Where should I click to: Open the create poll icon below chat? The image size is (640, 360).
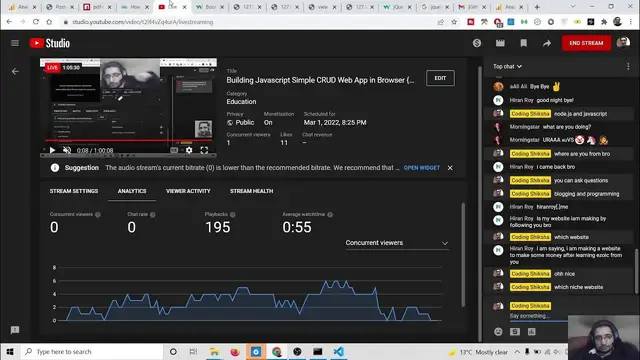pos(531,332)
